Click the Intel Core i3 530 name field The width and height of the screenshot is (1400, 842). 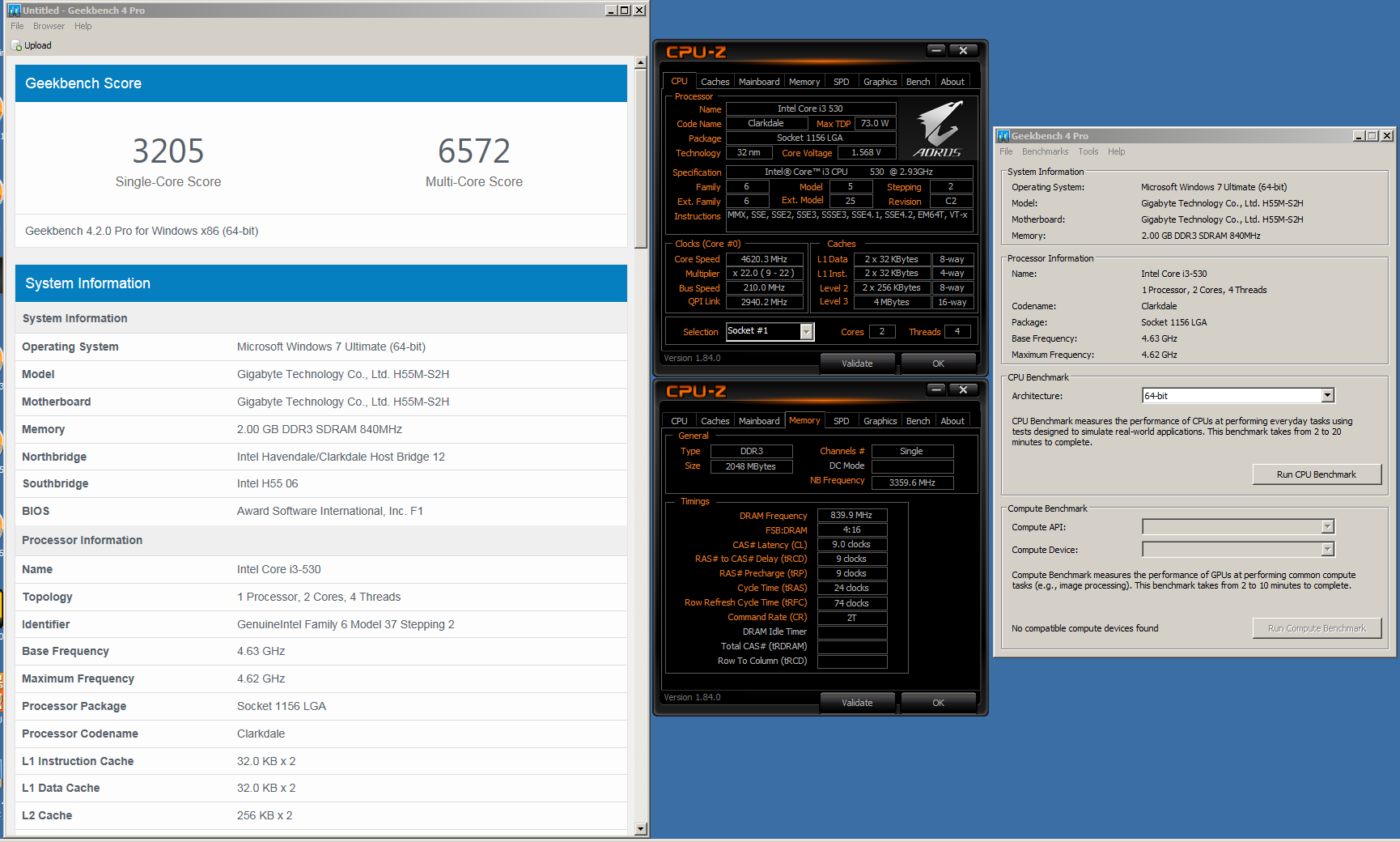coord(811,108)
